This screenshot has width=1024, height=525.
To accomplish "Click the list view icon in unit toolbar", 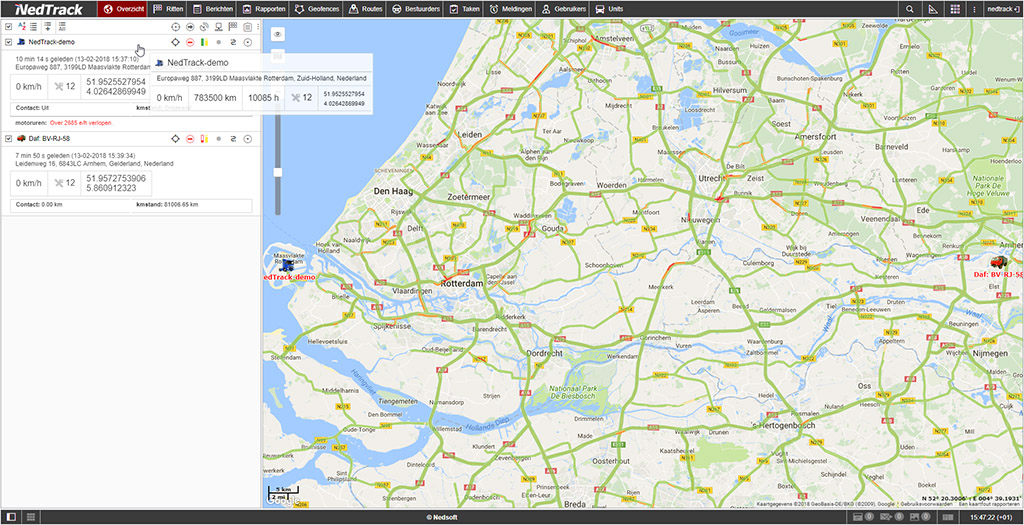I will [33, 27].
